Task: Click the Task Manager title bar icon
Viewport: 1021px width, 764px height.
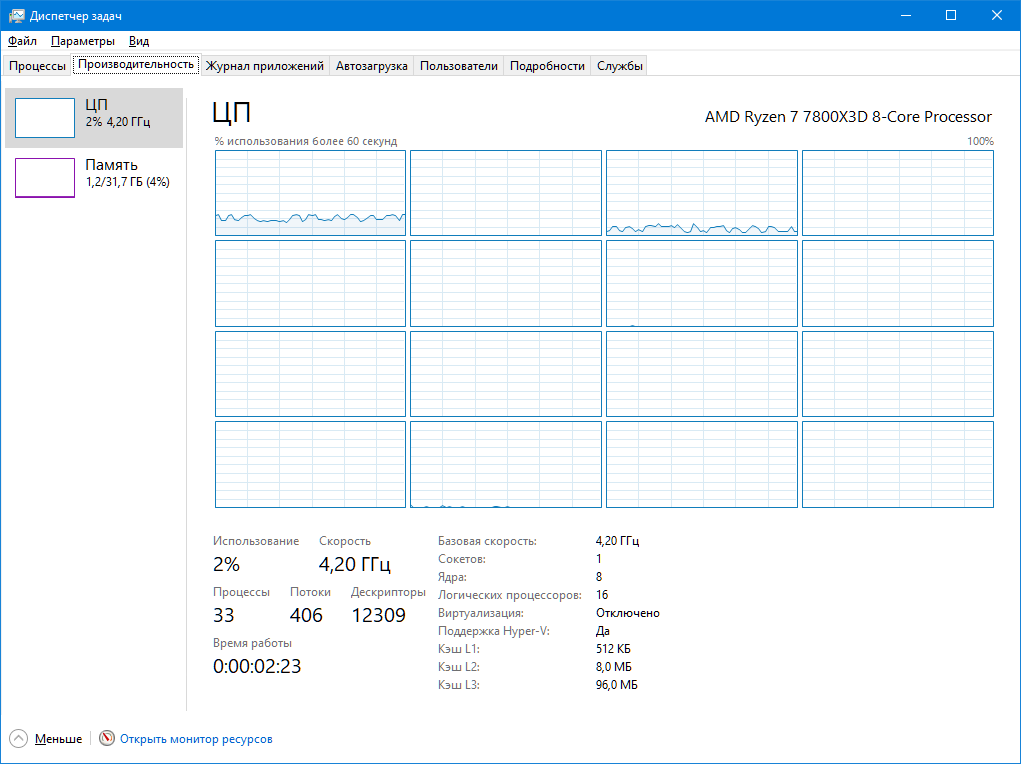Action: click(16, 16)
